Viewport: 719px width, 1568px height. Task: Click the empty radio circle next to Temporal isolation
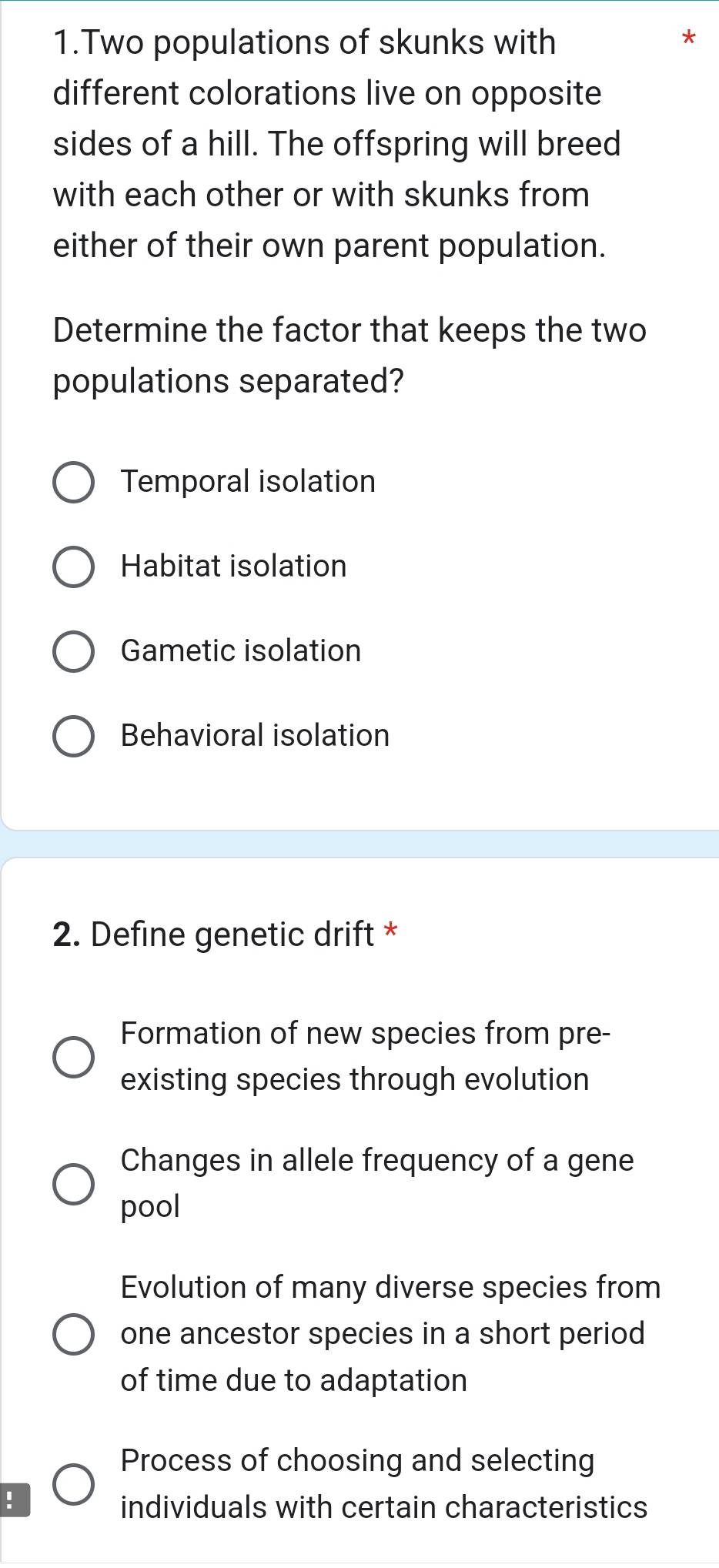click(x=73, y=481)
